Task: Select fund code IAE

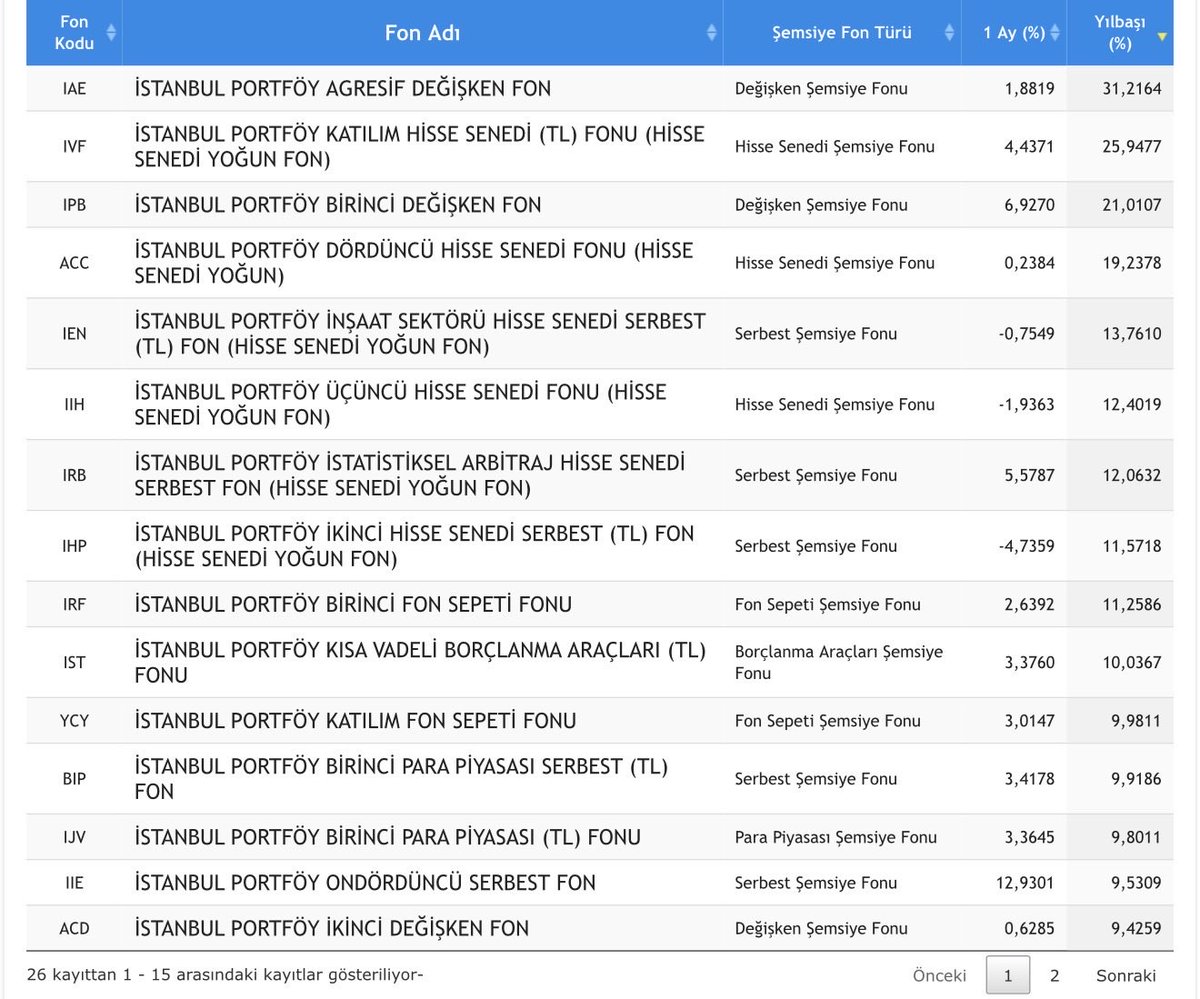Action: coord(74,88)
